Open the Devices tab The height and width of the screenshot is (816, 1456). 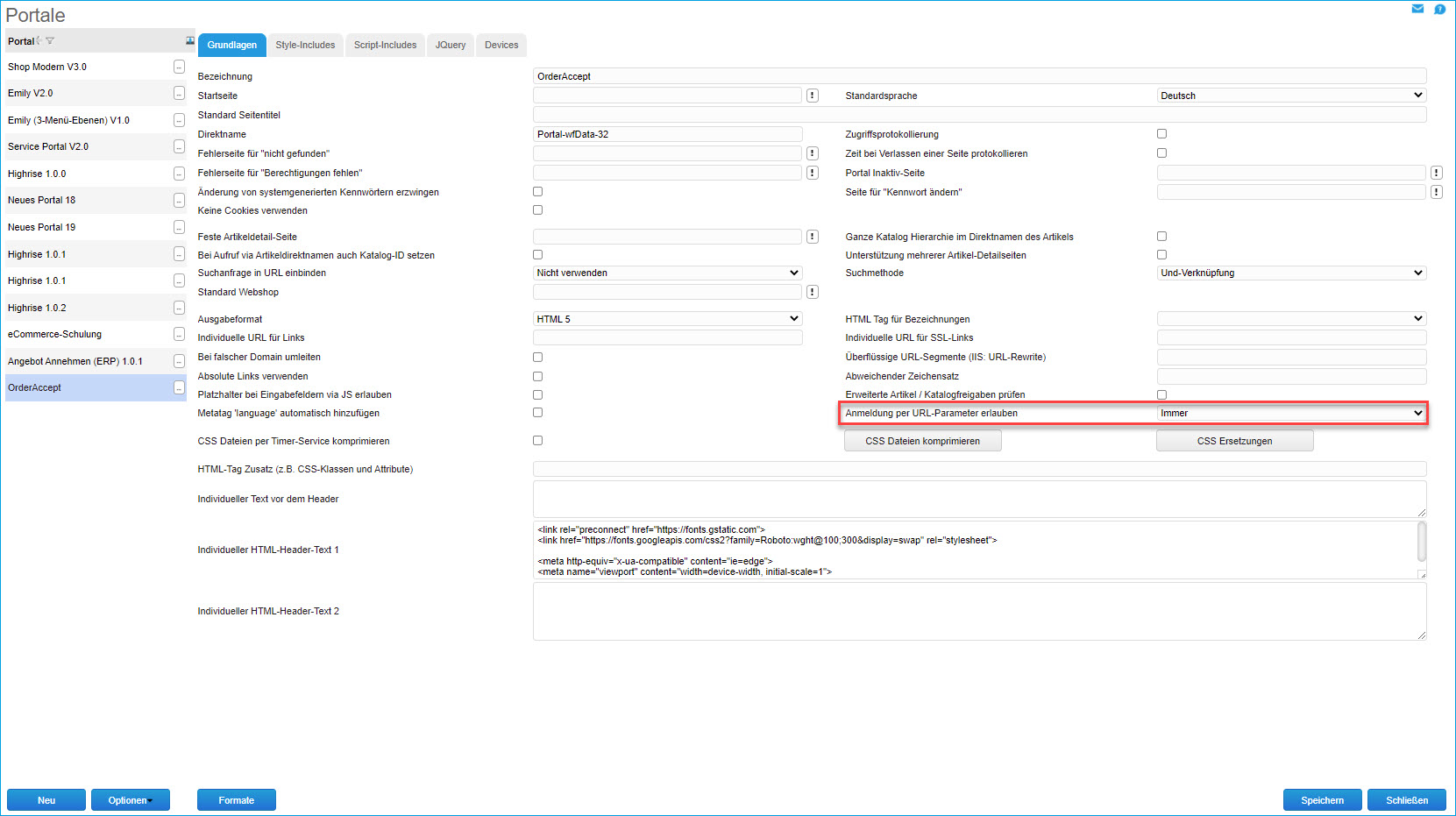[501, 45]
